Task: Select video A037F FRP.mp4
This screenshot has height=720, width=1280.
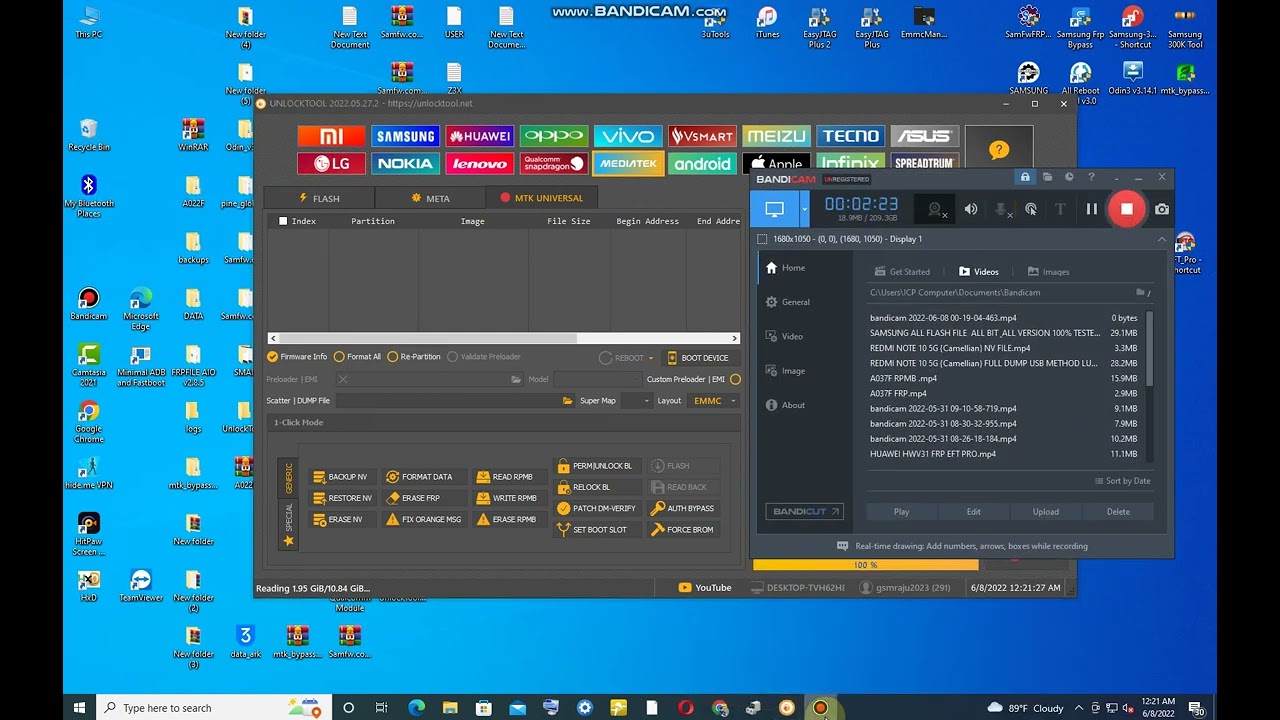Action: tap(1004, 394)
